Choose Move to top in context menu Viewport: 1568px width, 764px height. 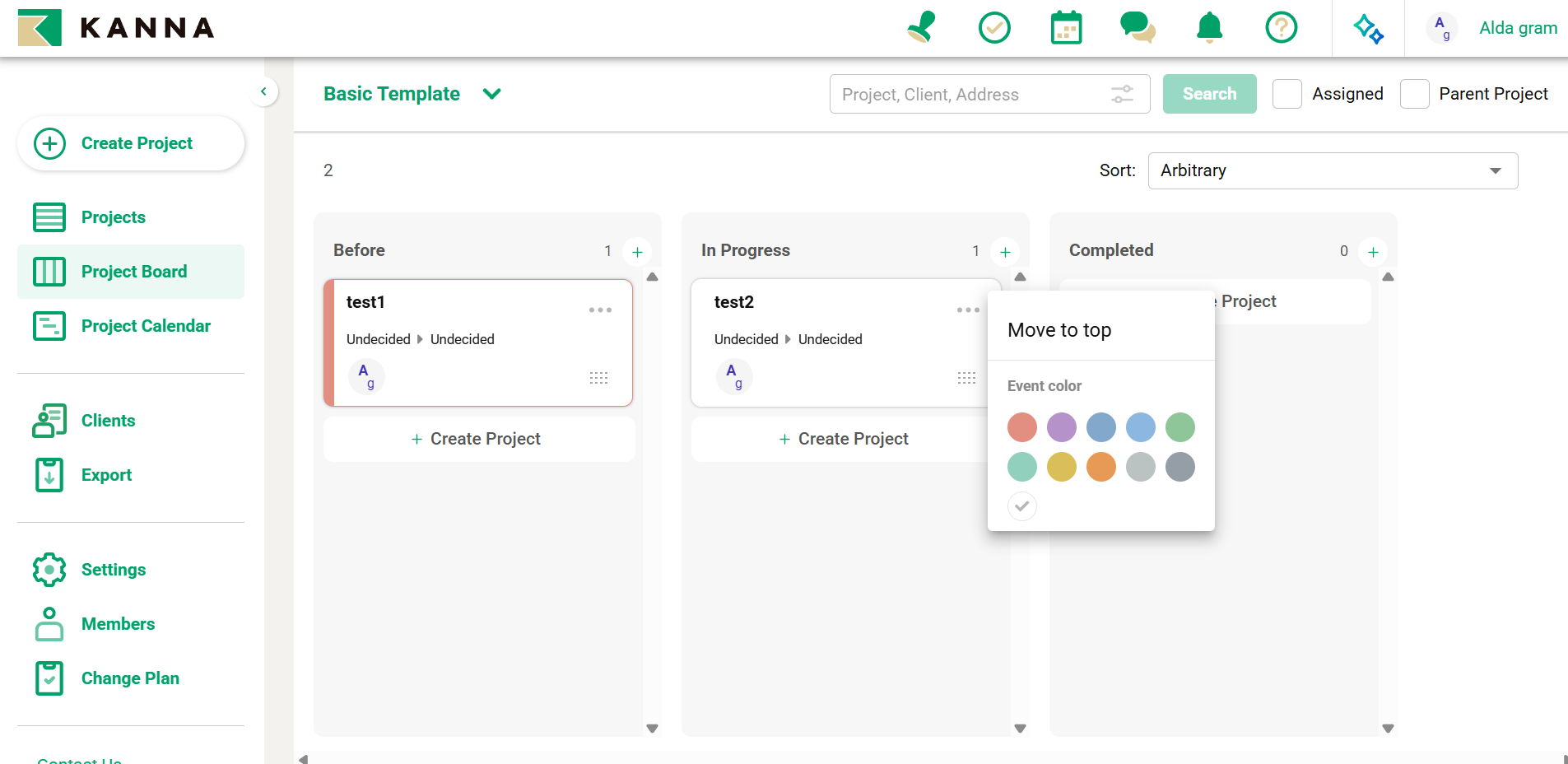1059,330
